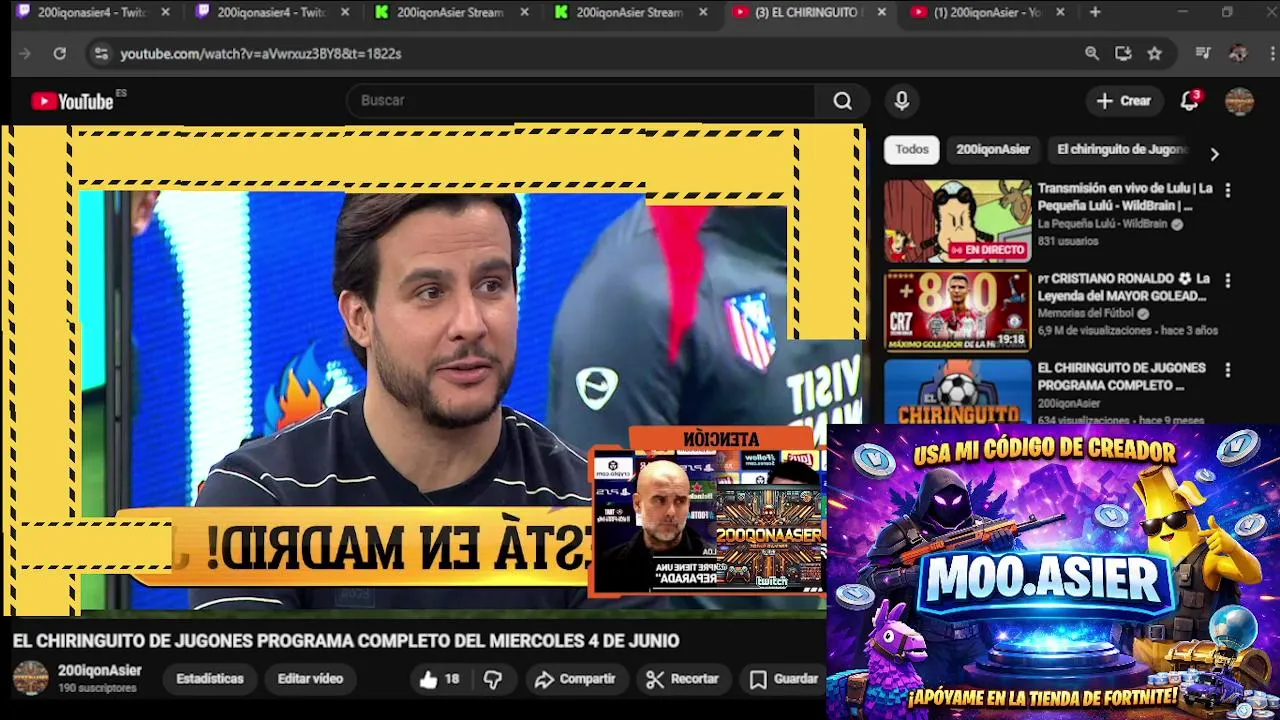Close the first 200iqonasier4 Twitch tab
This screenshot has height=720, width=1280.
coord(166,12)
